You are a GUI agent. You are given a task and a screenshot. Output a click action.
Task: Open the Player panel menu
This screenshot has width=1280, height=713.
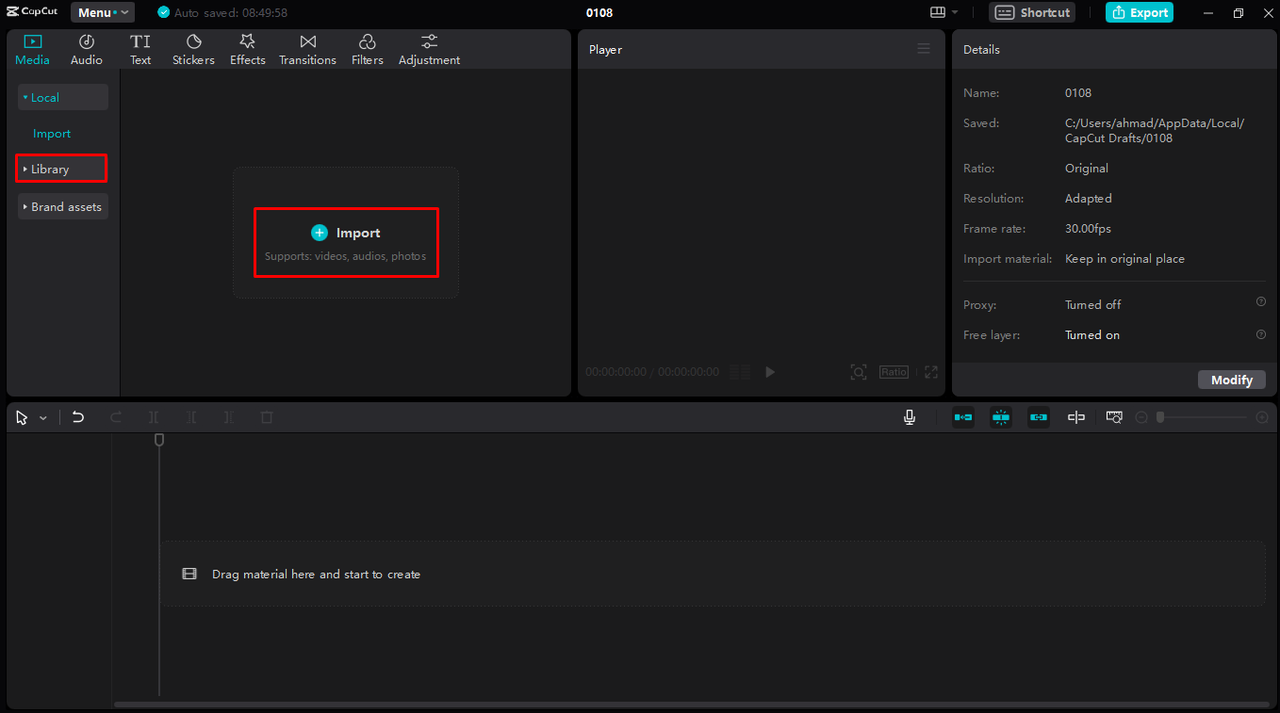(x=924, y=49)
